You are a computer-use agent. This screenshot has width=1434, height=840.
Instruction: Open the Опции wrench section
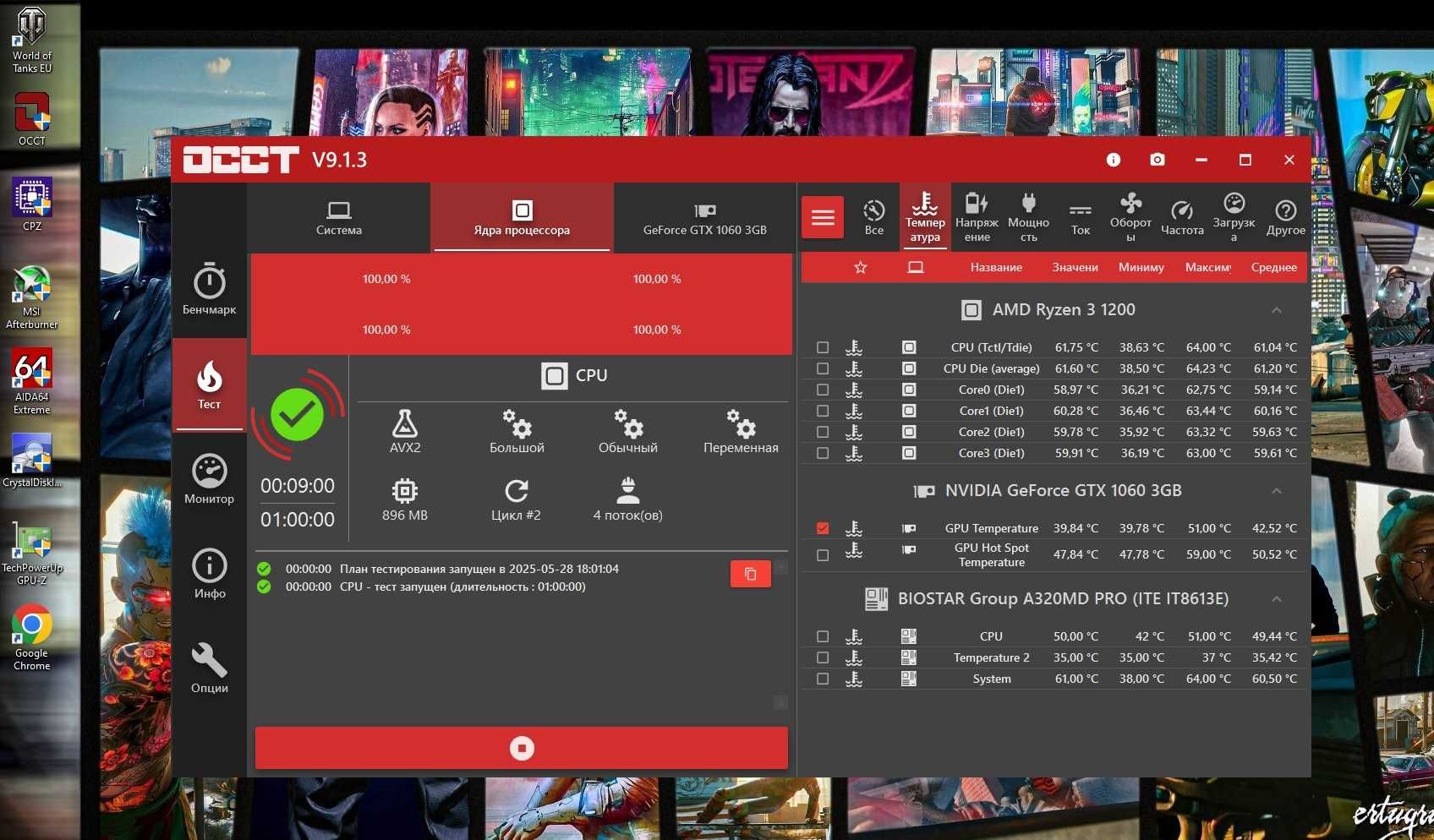[x=209, y=668]
